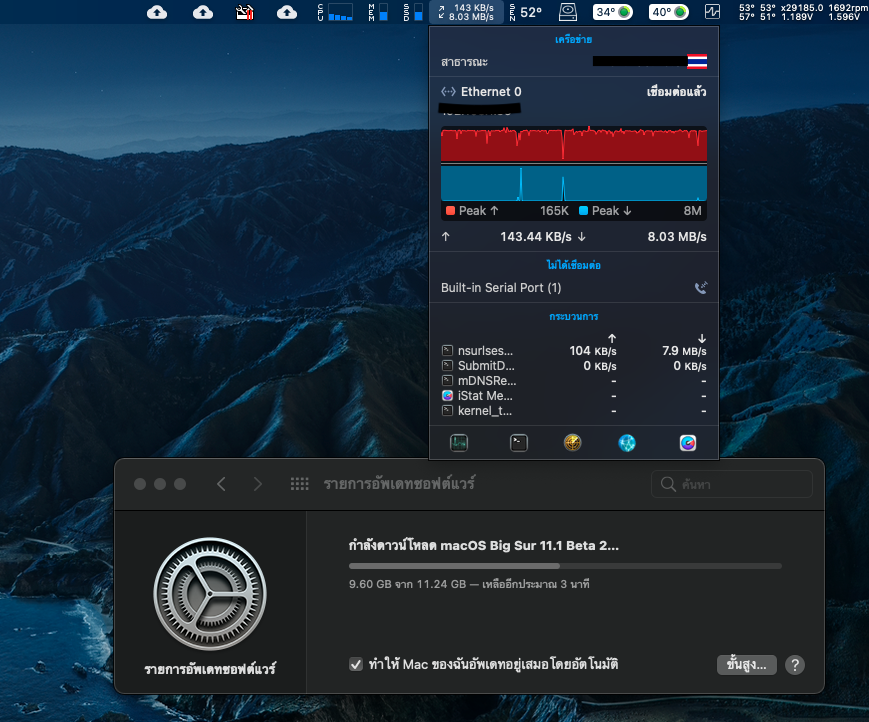Viewport: 869px width, 722px height.
Task: Click blue Peak download swatch
Action: 583,211
